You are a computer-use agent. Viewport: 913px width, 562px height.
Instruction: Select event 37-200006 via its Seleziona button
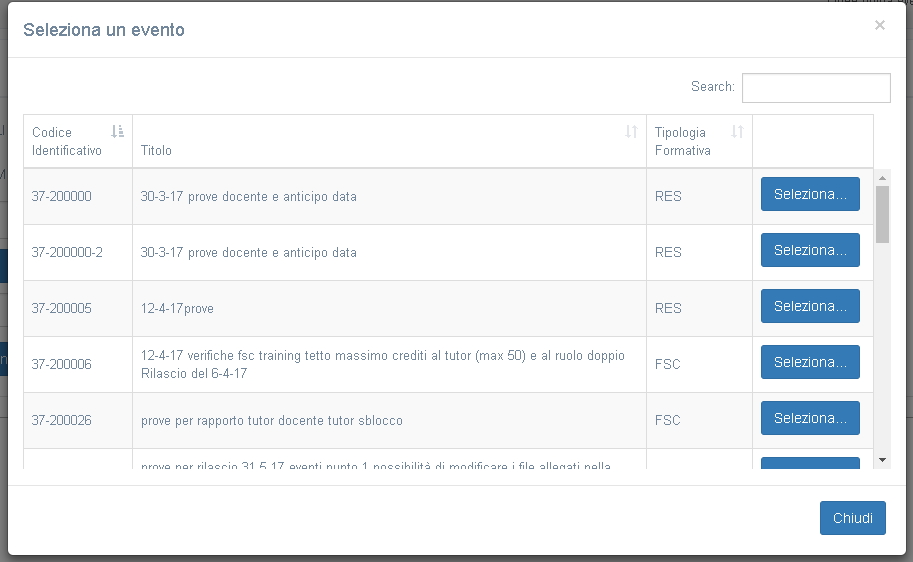pyautogui.click(x=810, y=362)
